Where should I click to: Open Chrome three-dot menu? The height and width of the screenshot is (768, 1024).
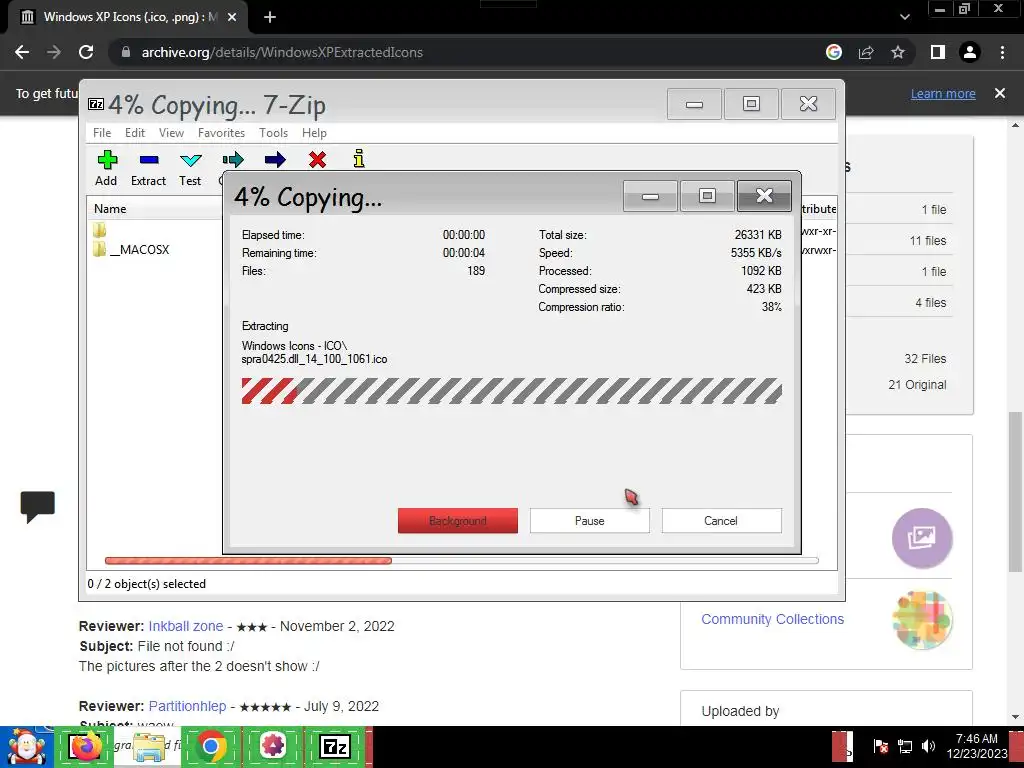point(1002,52)
